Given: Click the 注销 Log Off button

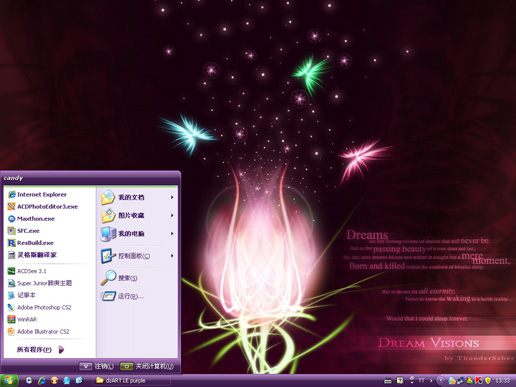Looking at the screenshot, I should [x=96, y=366].
